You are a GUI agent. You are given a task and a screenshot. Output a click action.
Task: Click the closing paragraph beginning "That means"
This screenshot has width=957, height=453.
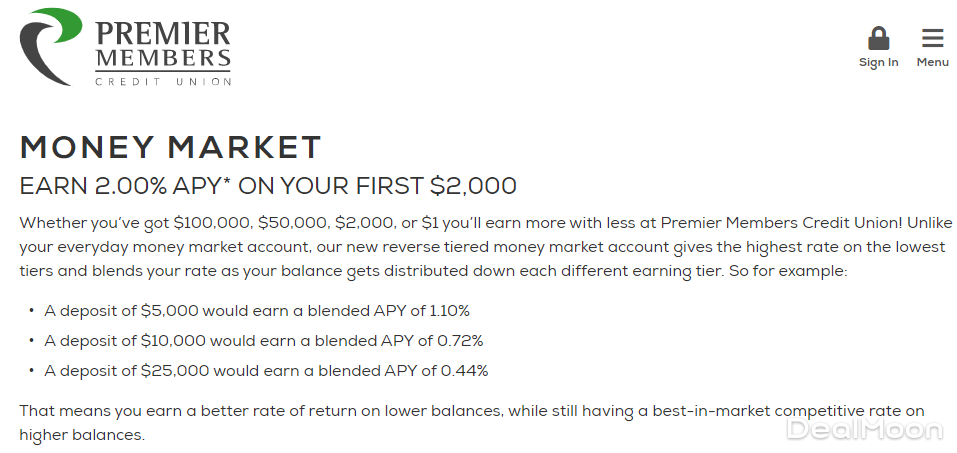click(x=470, y=411)
